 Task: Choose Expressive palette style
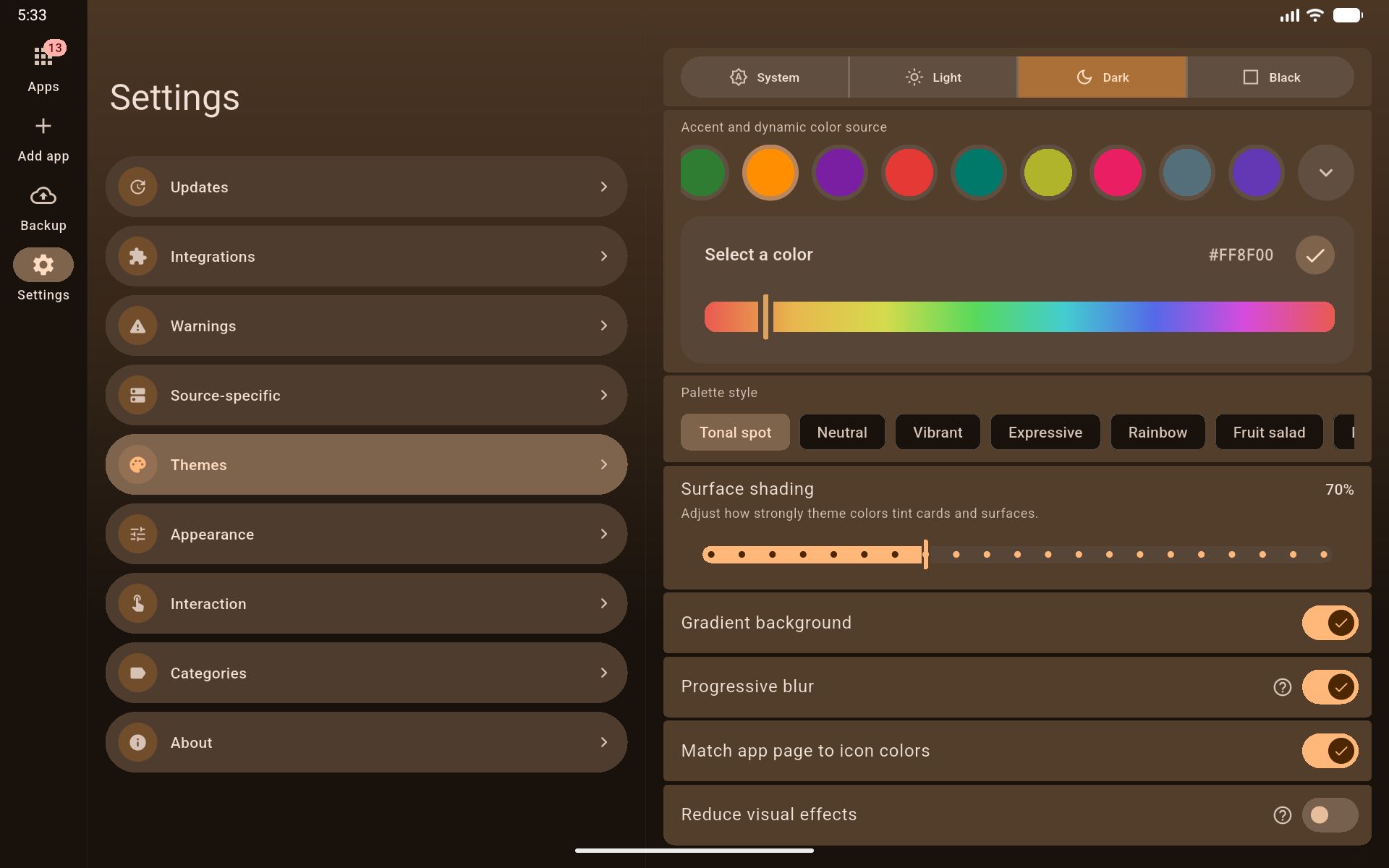click(1045, 432)
